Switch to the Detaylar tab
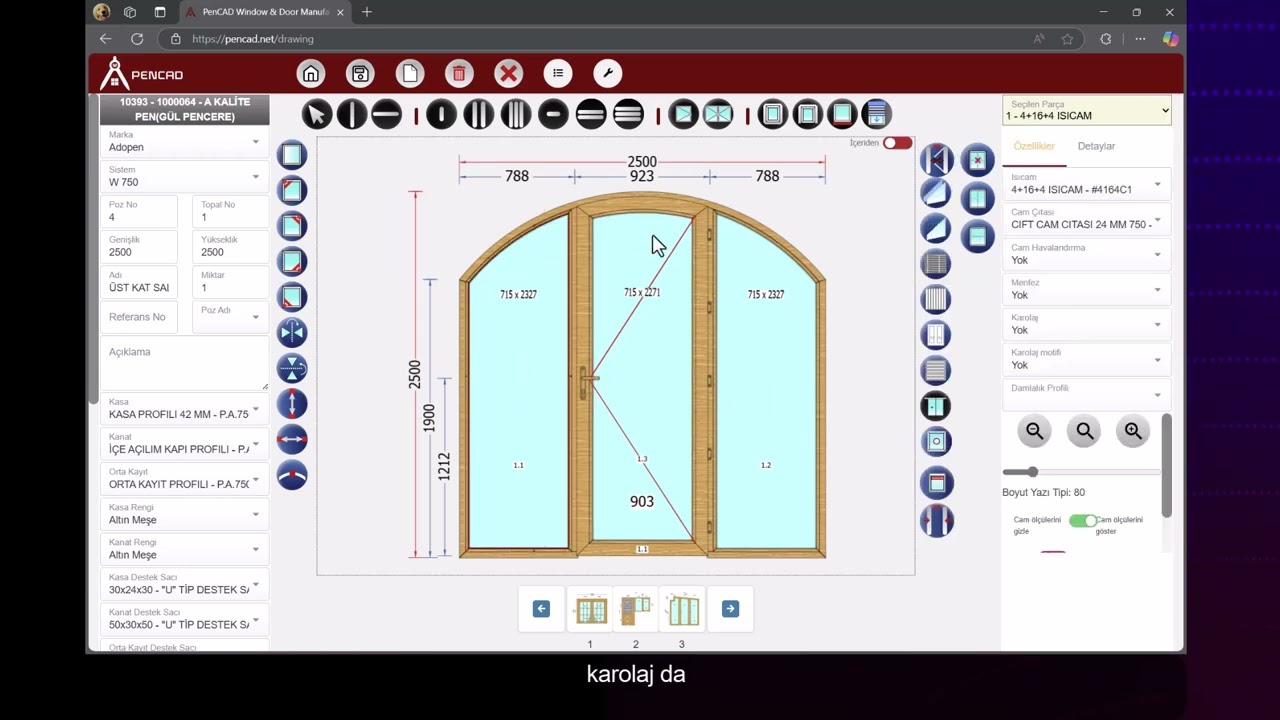This screenshot has height=720, width=1280. 1096,146
